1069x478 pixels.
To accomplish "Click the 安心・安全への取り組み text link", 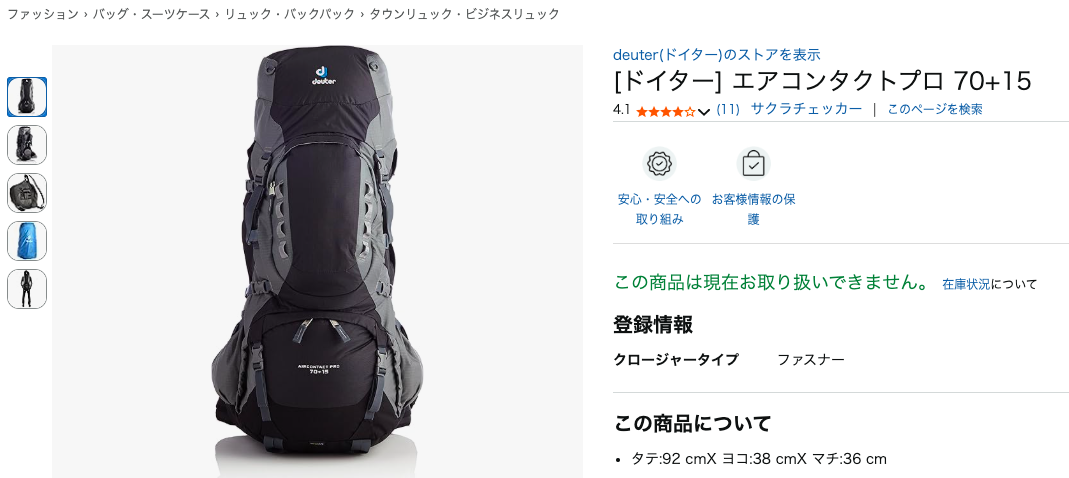I will point(659,209).
